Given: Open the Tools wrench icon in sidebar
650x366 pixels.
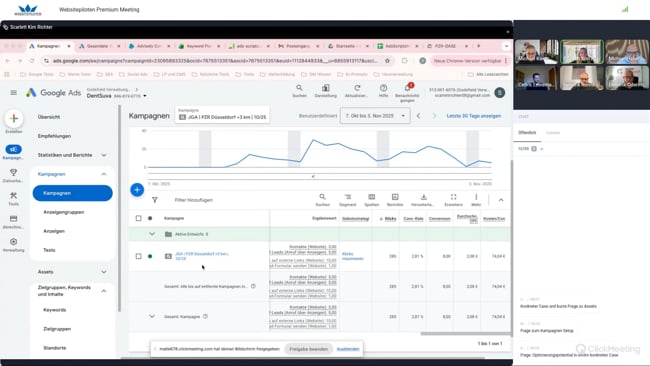Looking at the screenshot, I should click(x=13, y=196).
